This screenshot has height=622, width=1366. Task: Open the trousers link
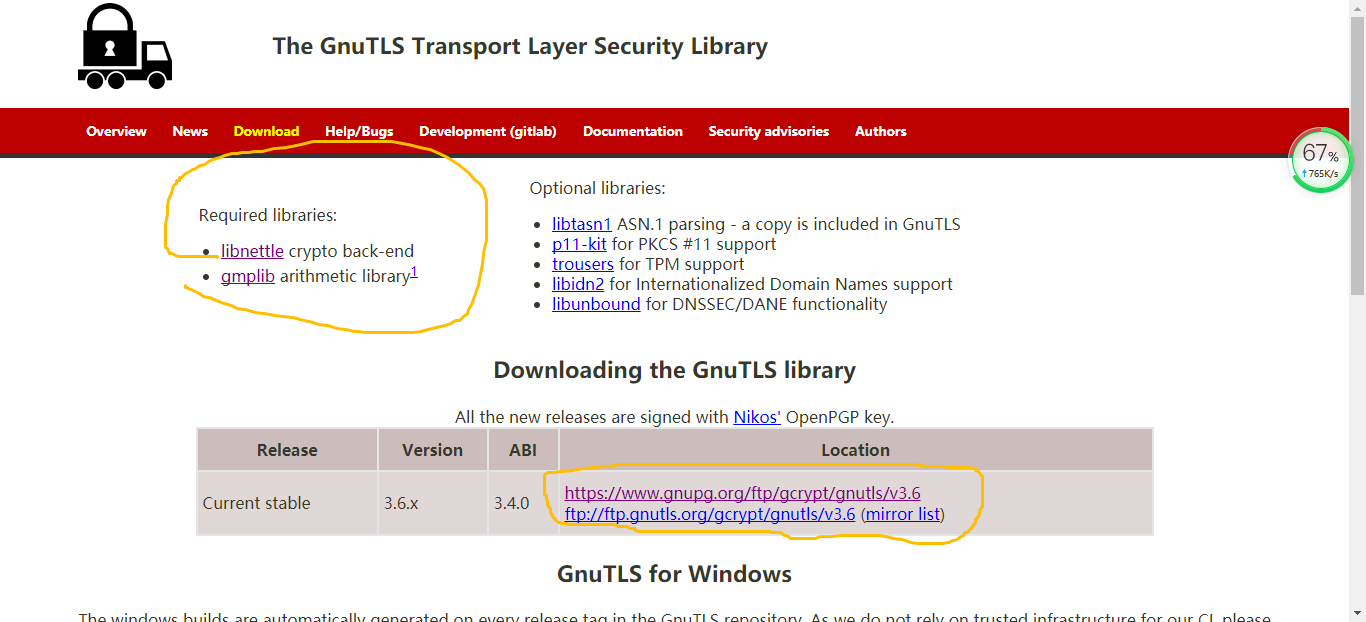tap(583, 264)
